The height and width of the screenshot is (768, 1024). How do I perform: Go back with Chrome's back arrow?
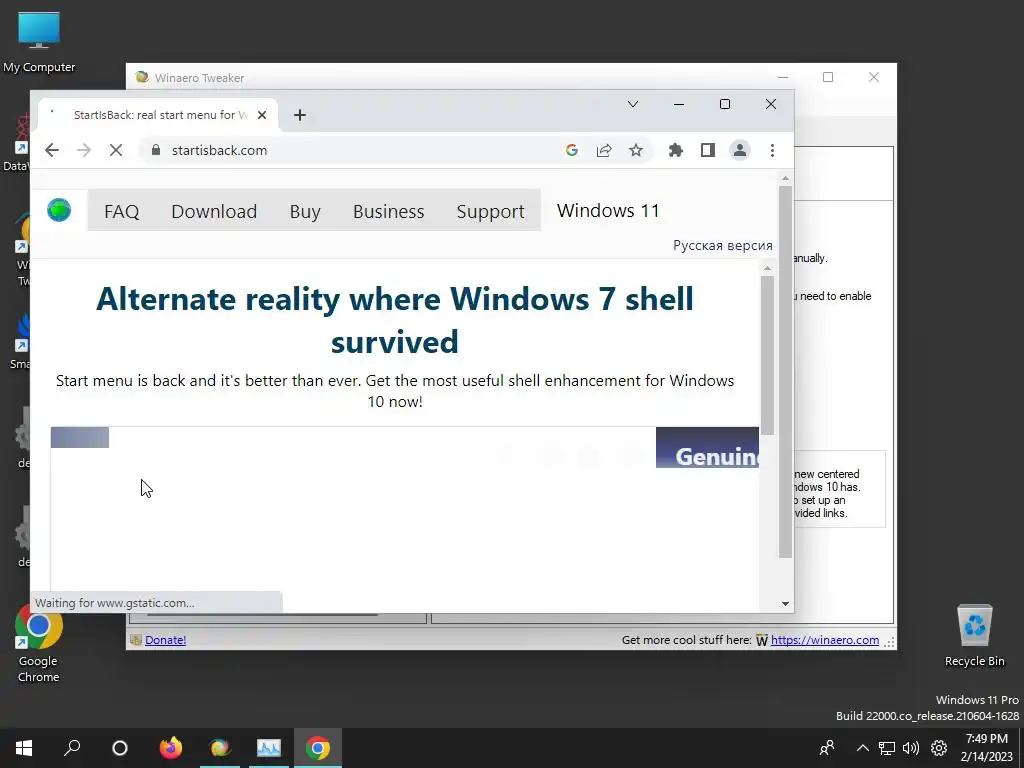tap(52, 150)
